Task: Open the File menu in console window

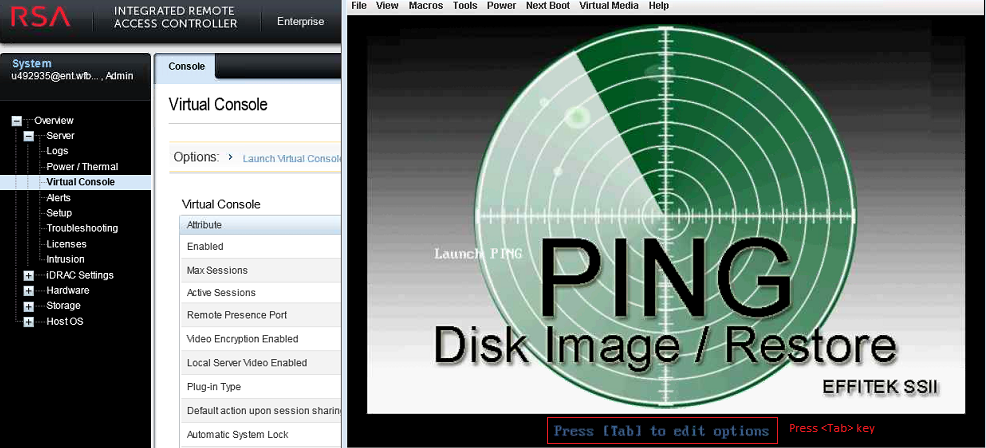Action: (x=358, y=6)
